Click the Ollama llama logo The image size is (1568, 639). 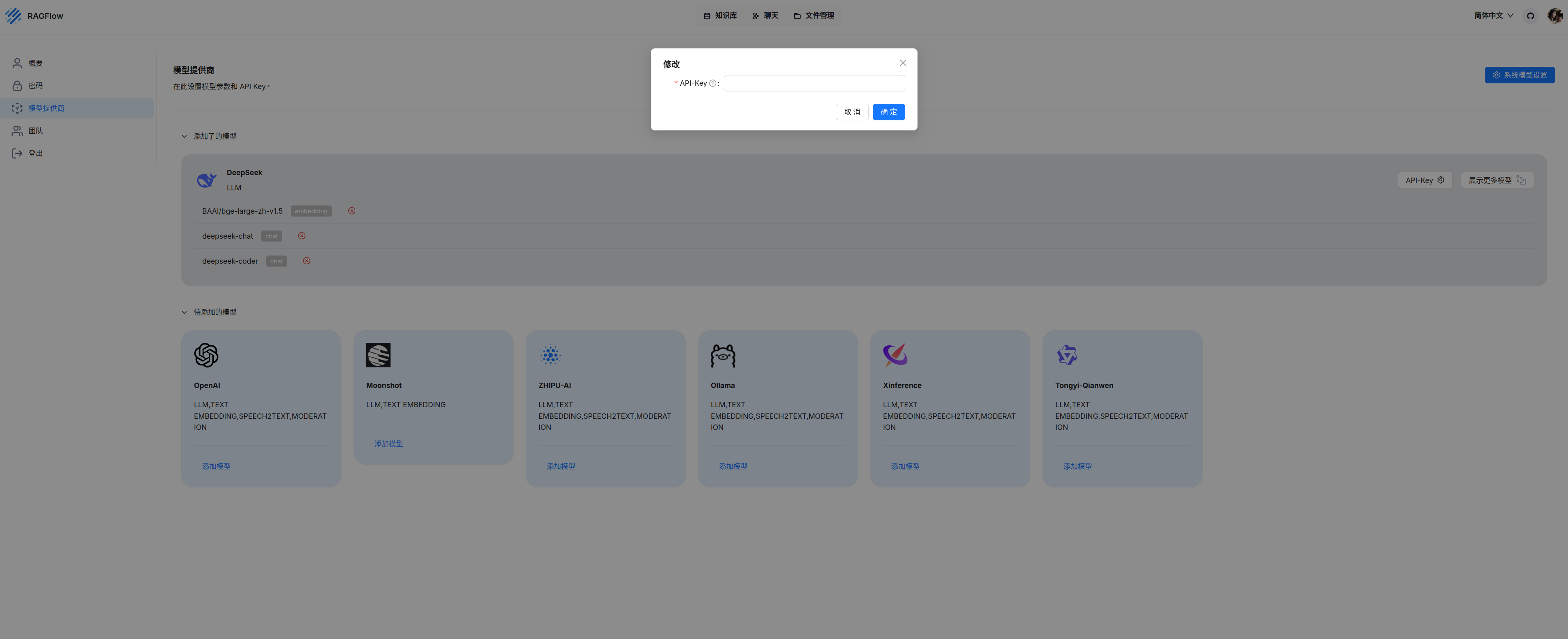tap(723, 355)
